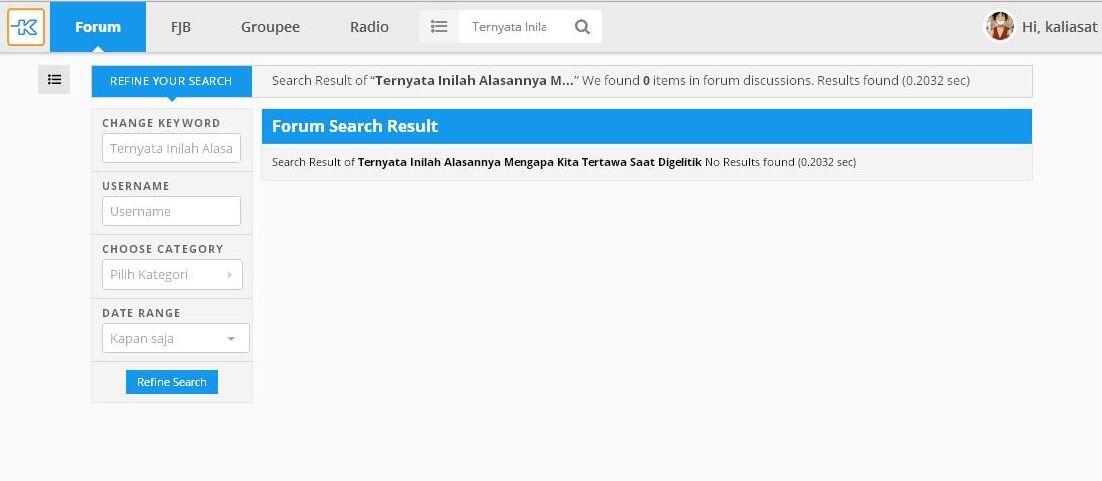Click the 'No Results found (0.2032 sec)' text
Screen dimensions: 1102x481
click(780, 162)
